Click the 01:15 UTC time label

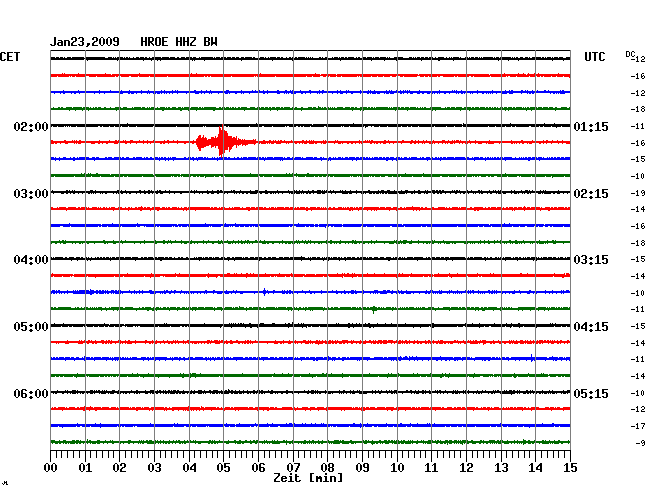point(591,126)
